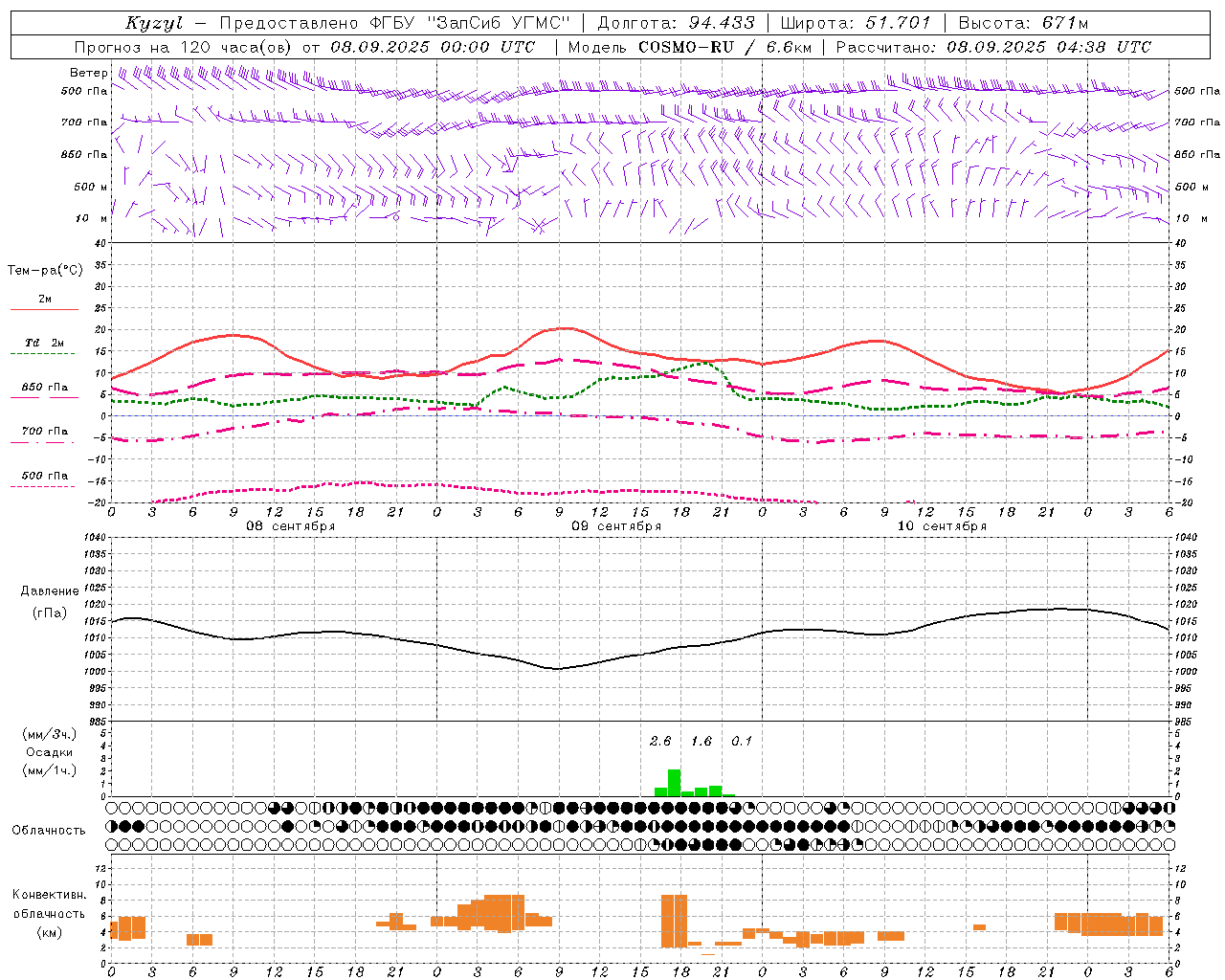Click the "0.1" precipitation amount value
The width and height of the screenshot is (1225, 980).
coord(742,741)
